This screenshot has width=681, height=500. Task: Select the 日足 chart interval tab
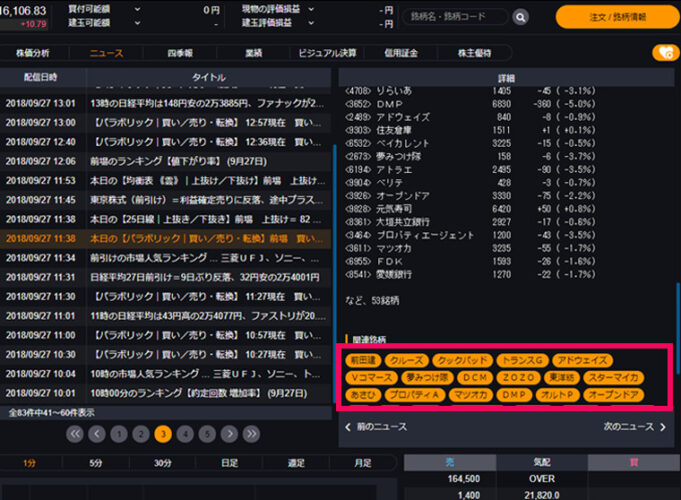coord(229,463)
